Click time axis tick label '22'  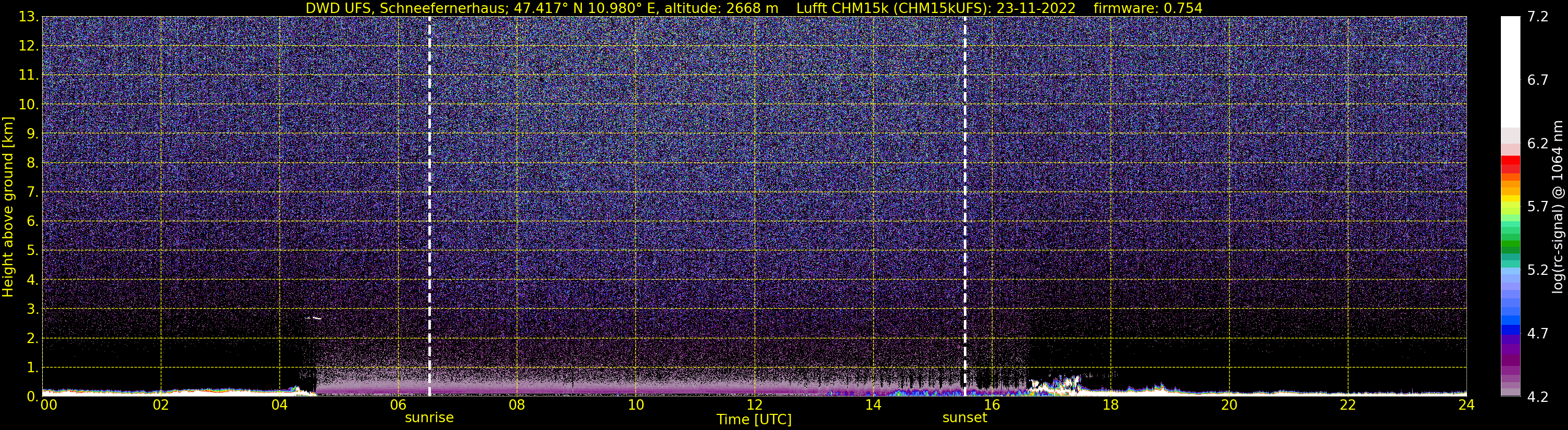click(x=1348, y=405)
